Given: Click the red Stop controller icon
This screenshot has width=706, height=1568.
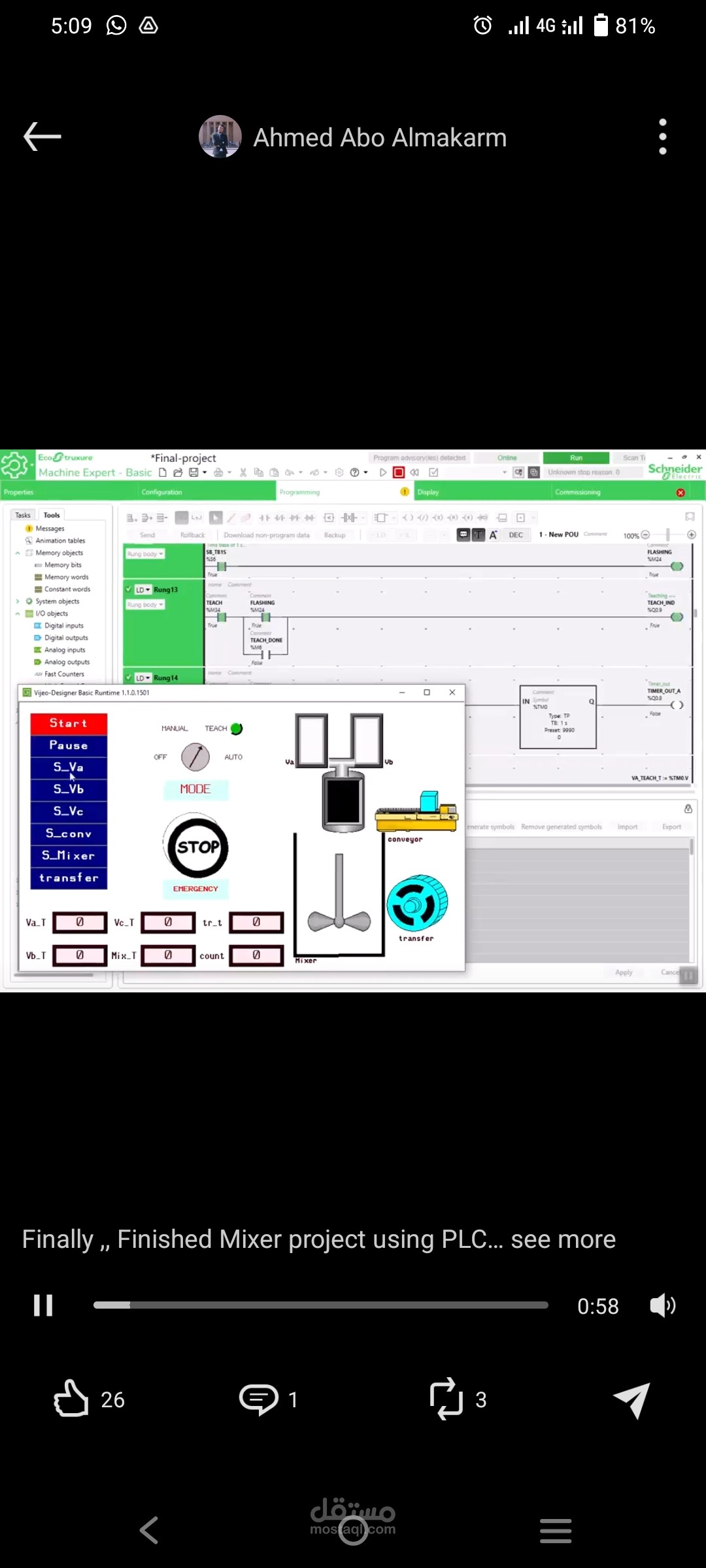Looking at the screenshot, I should pyautogui.click(x=399, y=472).
